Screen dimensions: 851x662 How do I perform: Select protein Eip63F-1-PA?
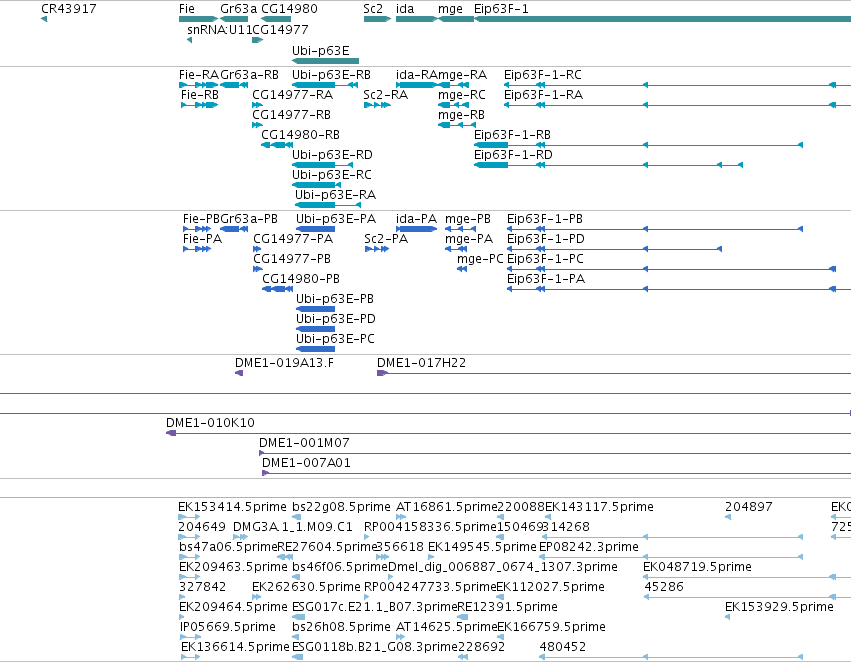(545, 279)
